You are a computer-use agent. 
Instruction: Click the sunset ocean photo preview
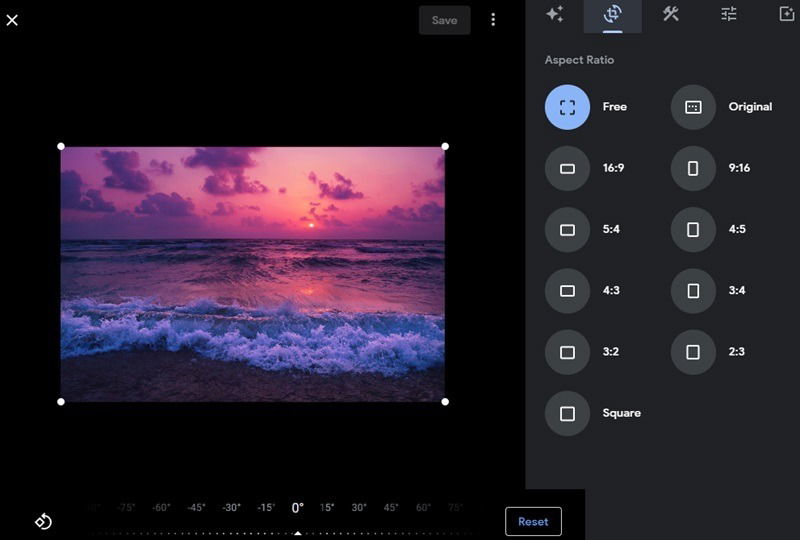click(x=253, y=274)
